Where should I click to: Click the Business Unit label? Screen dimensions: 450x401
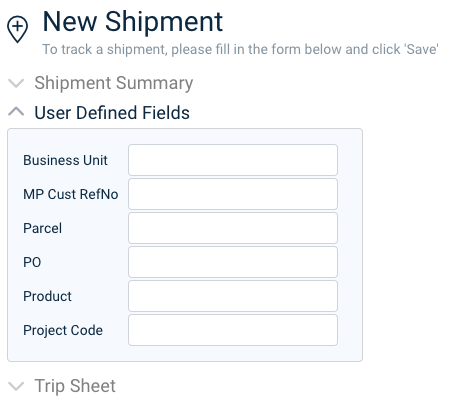[65, 160]
